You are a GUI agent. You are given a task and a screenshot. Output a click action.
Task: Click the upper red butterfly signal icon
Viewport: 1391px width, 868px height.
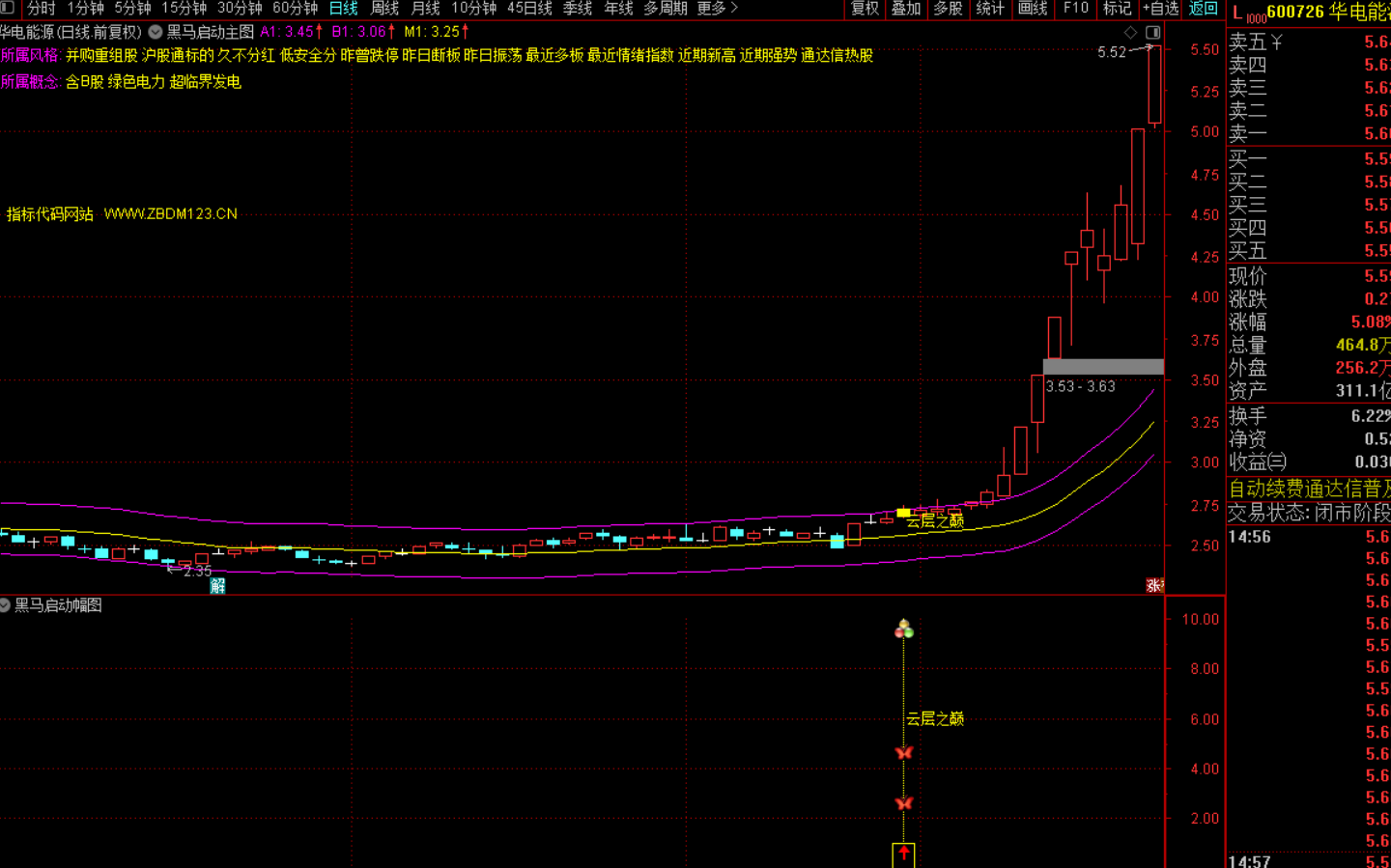point(903,752)
